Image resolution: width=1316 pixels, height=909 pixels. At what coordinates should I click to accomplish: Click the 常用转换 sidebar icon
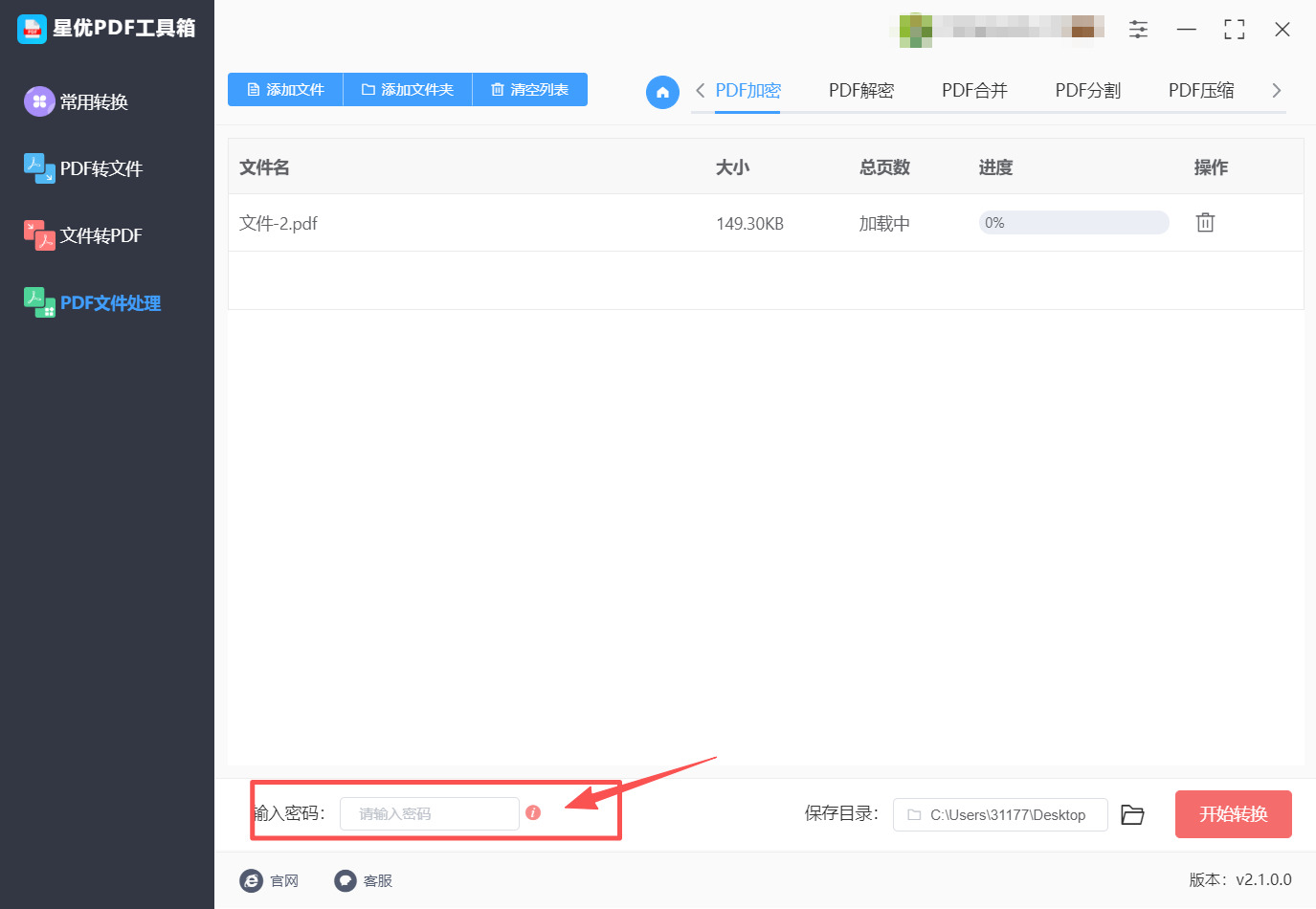point(39,101)
